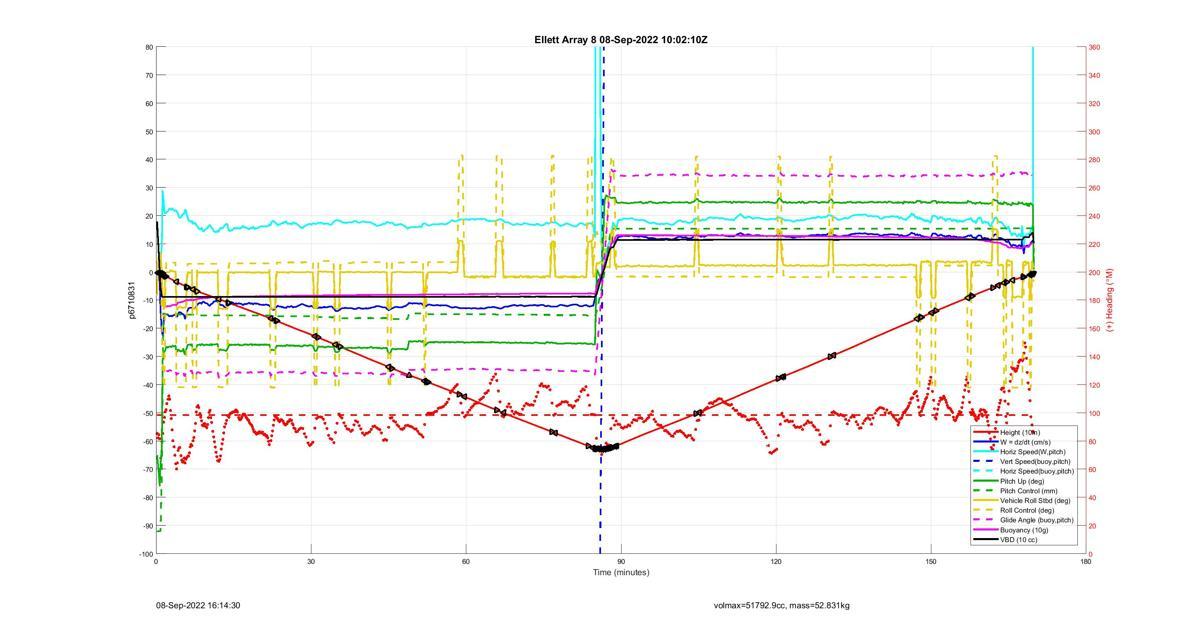Viewport: 1200px width, 622px height.
Task: Click the x-axis tick label '180'
Action: click(x=1086, y=562)
